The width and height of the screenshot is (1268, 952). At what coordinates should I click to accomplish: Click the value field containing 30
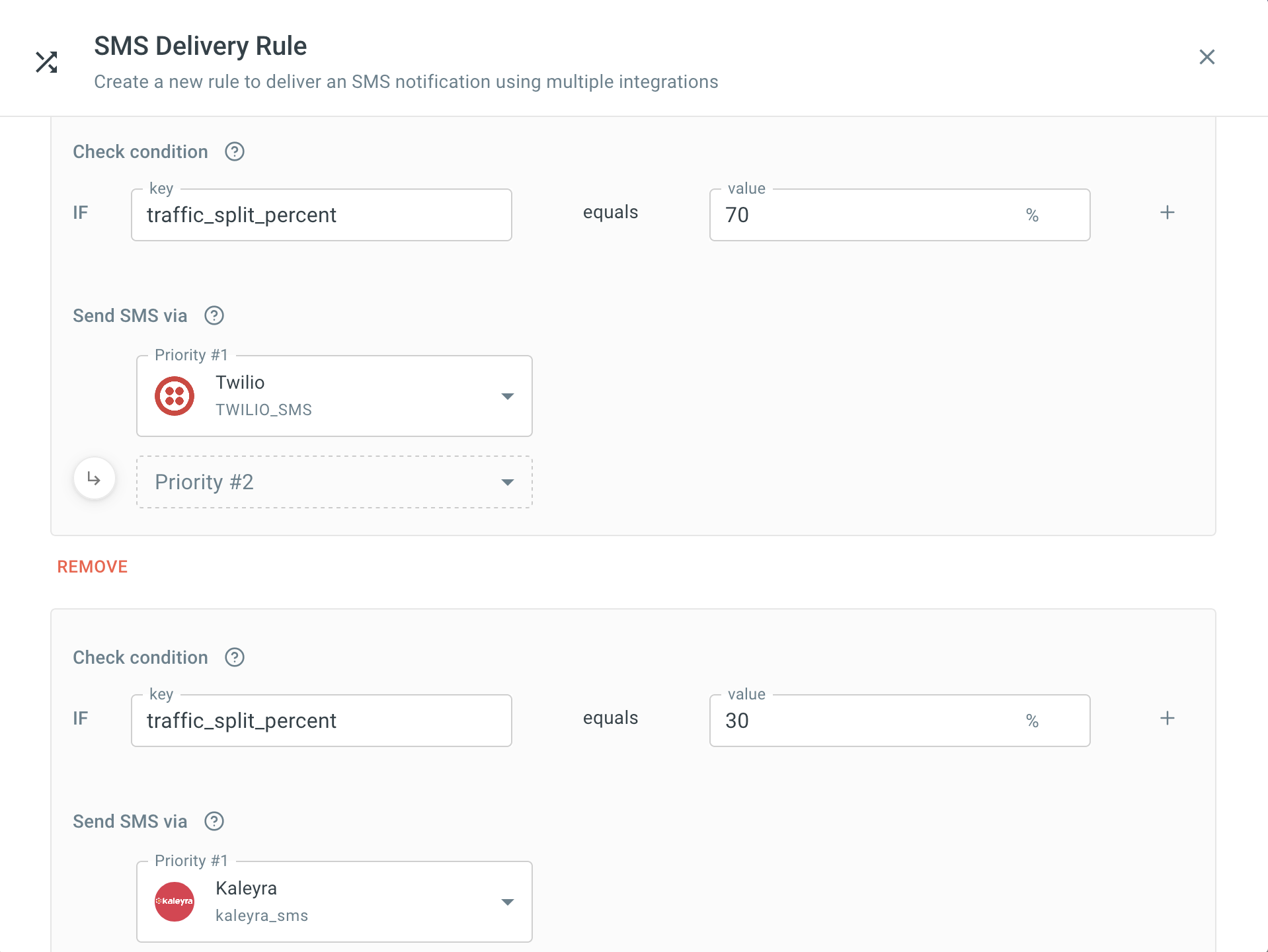point(866,721)
